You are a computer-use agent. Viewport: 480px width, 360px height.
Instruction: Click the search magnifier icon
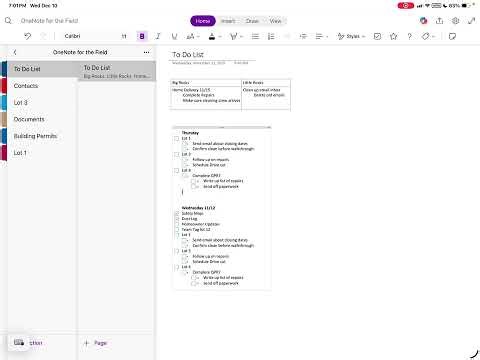8,21
